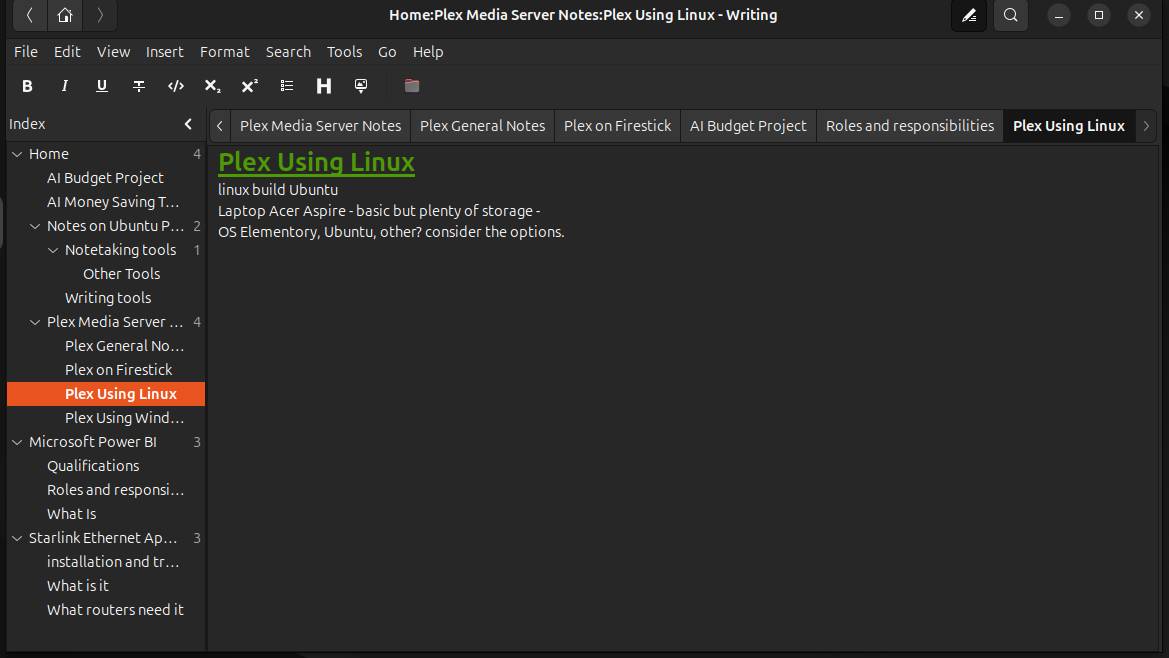Open the Format menu
Viewport: 1169px width, 658px height.
tap(224, 52)
